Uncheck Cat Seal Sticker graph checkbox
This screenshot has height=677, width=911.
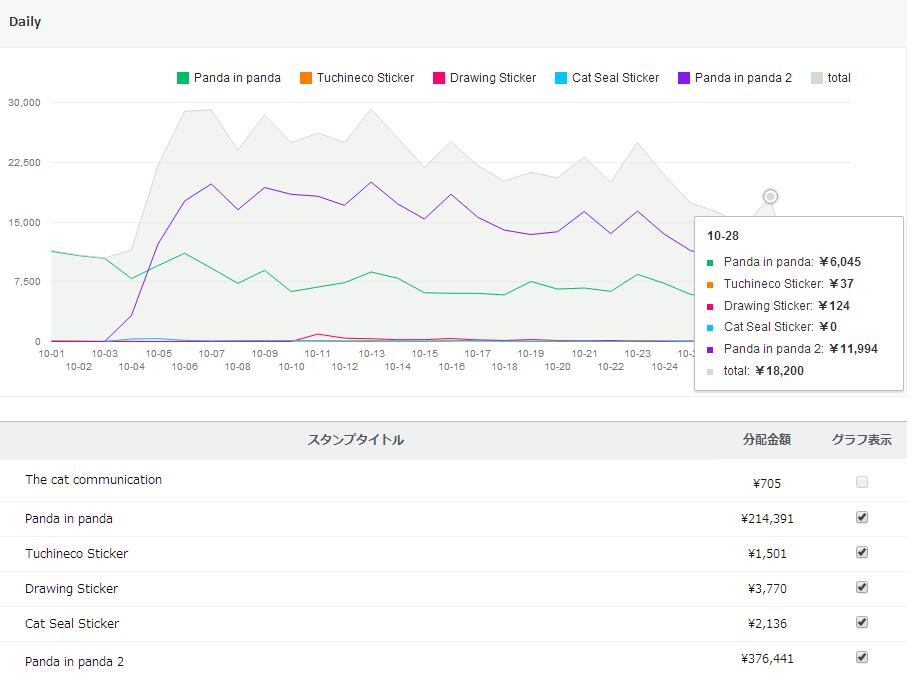[862, 622]
